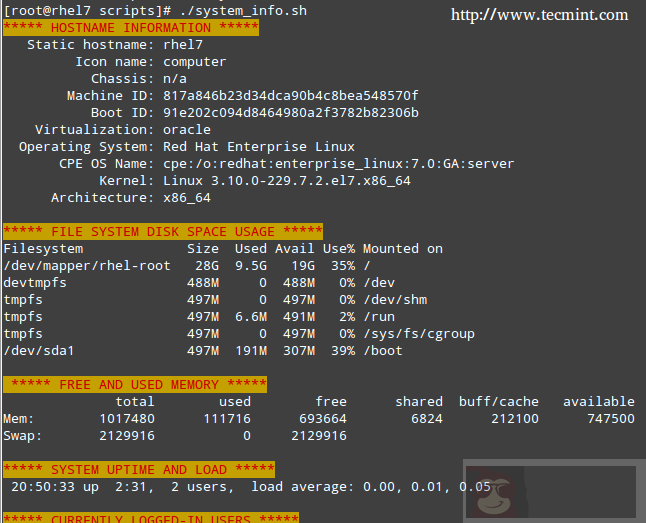
Task: Click the [root@rhel7 scripts]# shell prompt
Action: pyautogui.click(x=87, y=11)
